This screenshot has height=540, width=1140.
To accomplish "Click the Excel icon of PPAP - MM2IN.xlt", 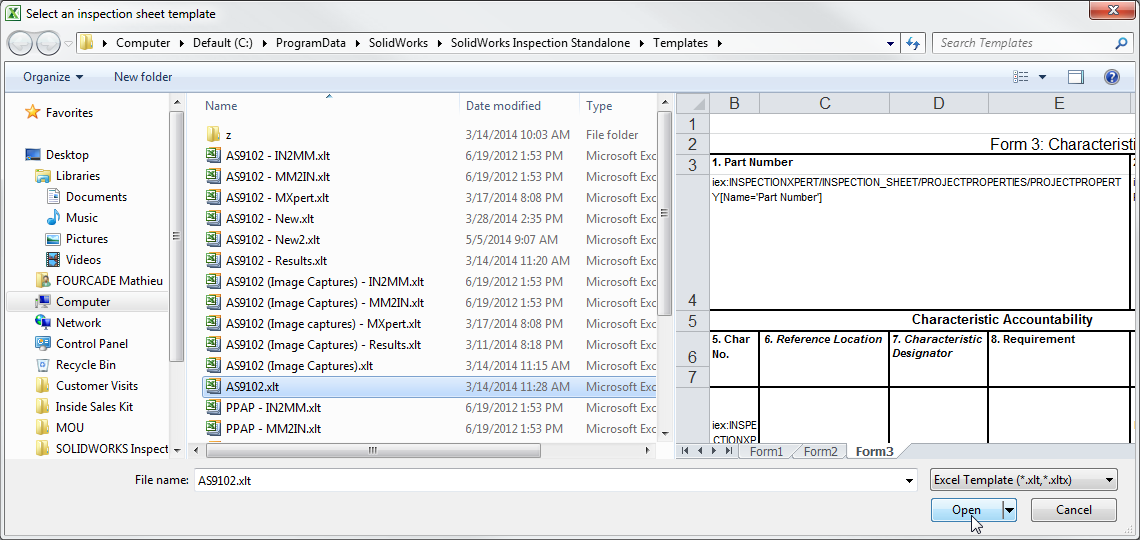I will [213, 429].
